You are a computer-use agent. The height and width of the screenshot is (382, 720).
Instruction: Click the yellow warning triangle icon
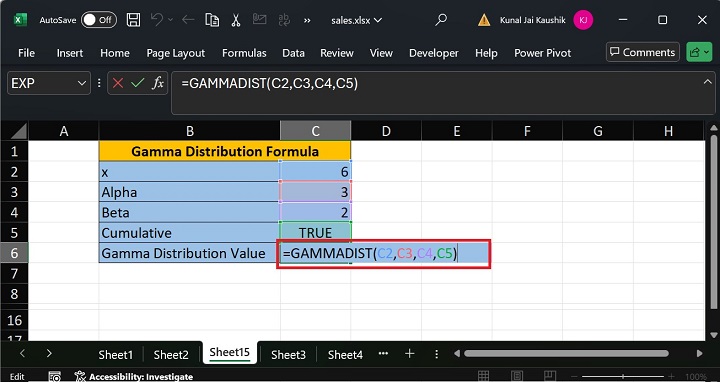[484, 20]
